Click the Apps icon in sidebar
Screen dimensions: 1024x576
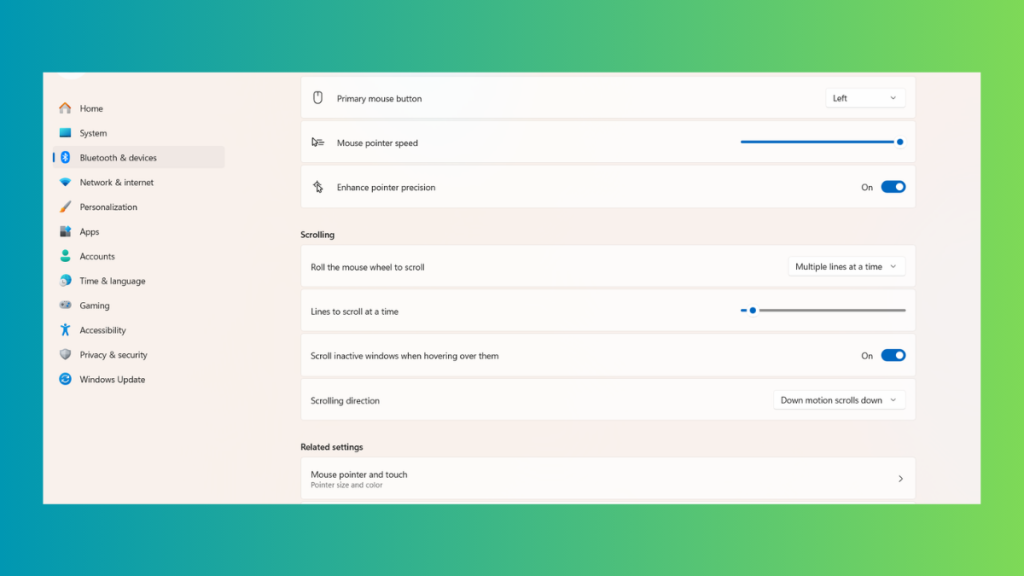(x=65, y=231)
